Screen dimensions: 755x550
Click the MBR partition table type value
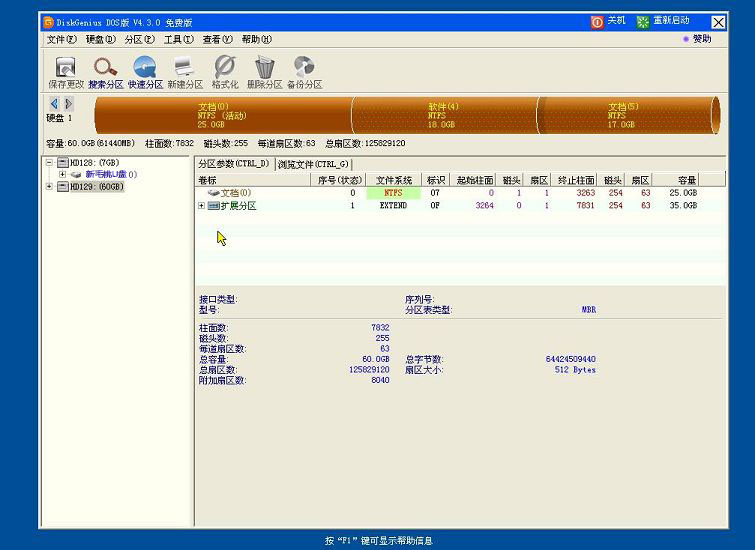pos(588,310)
